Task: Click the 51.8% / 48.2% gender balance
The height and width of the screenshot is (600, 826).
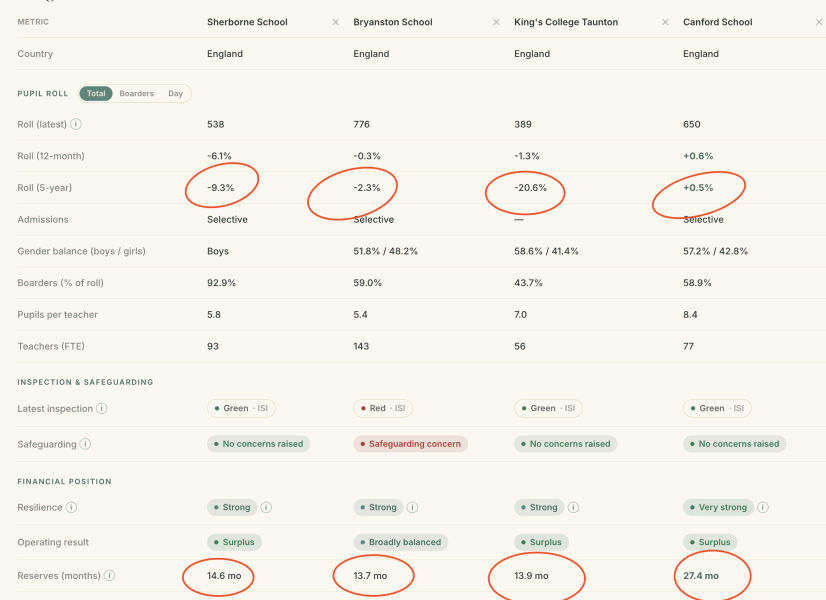Action: click(386, 251)
